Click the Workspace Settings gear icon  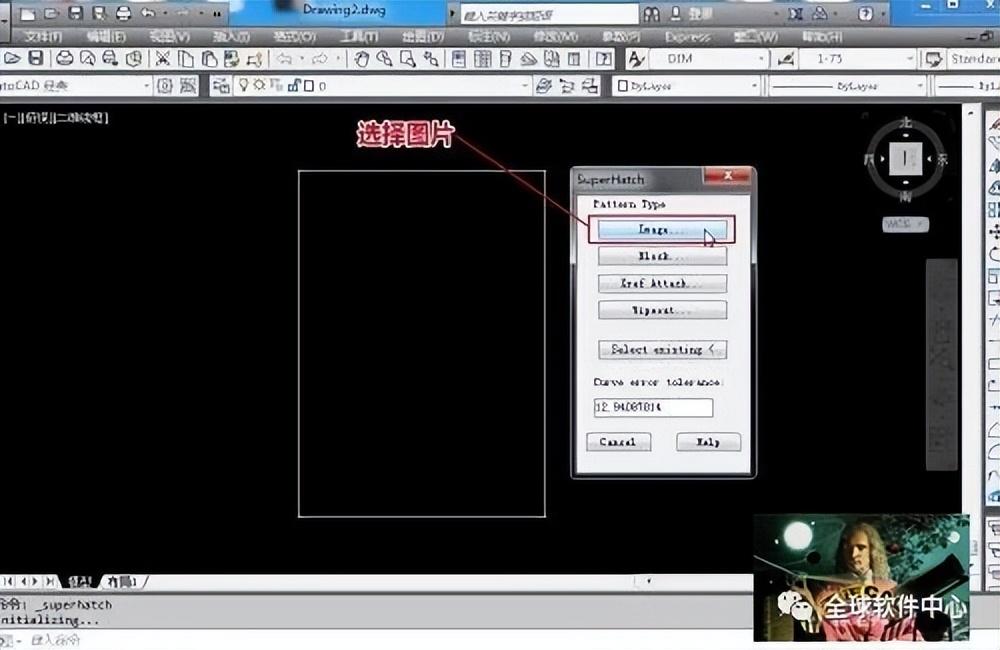click(x=165, y=85)
